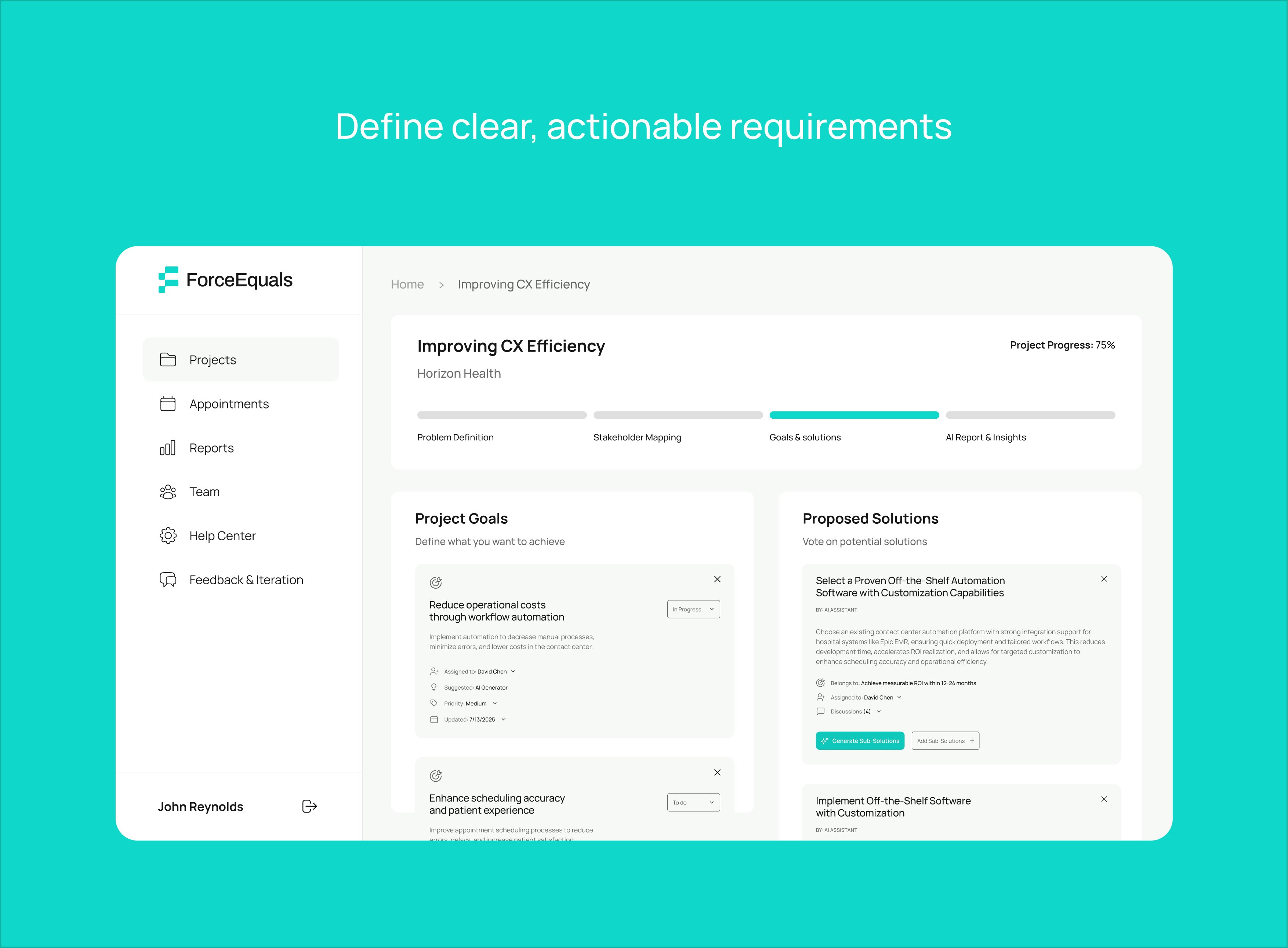Switch to the AI Report & Insights step
The image size is (1288, 948).
(x=986, y=437)
